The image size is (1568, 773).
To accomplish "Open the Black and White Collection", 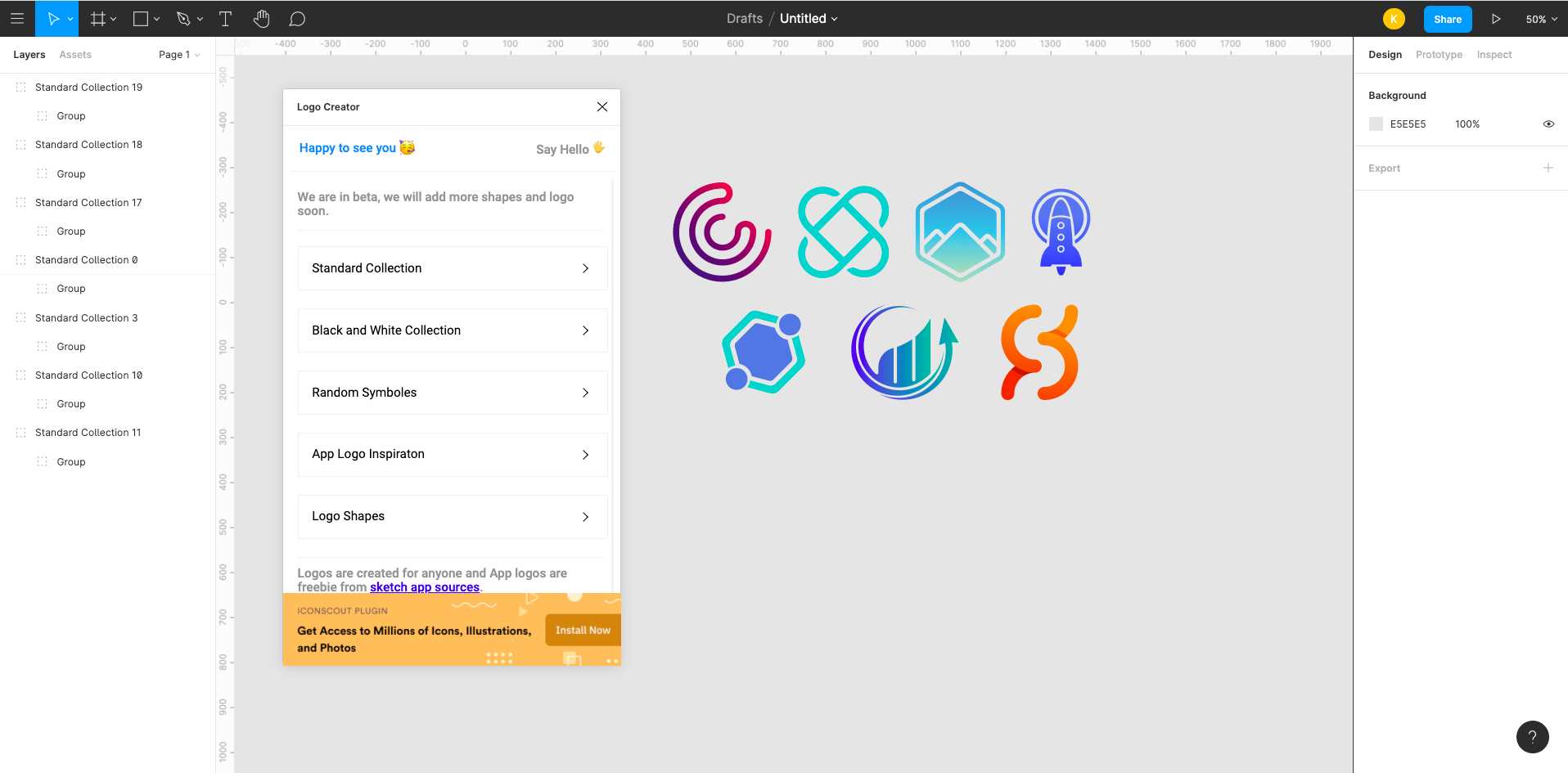I will tap(452, 330).
